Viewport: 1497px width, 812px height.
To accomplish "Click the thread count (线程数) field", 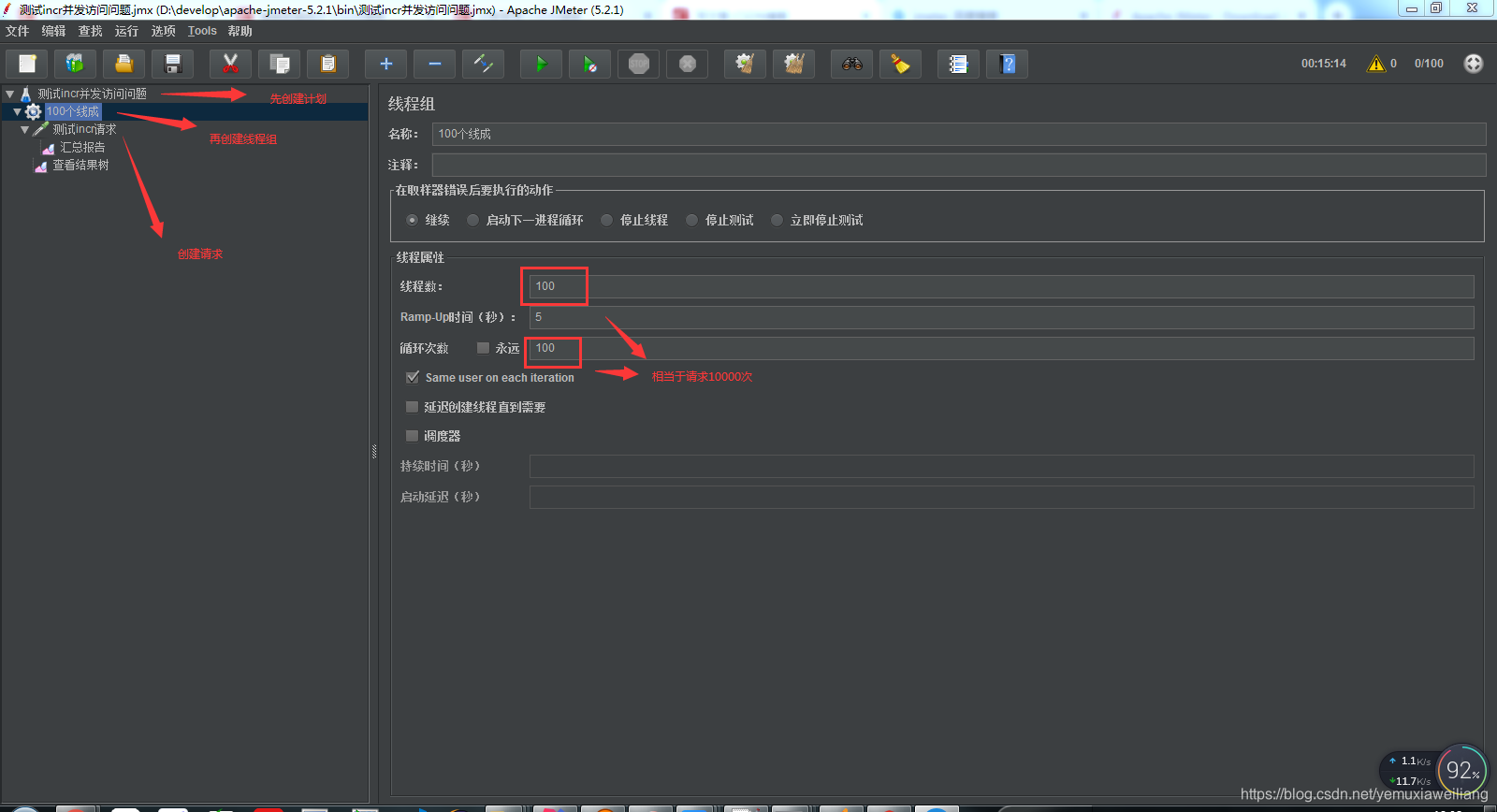I will 1002,286.
